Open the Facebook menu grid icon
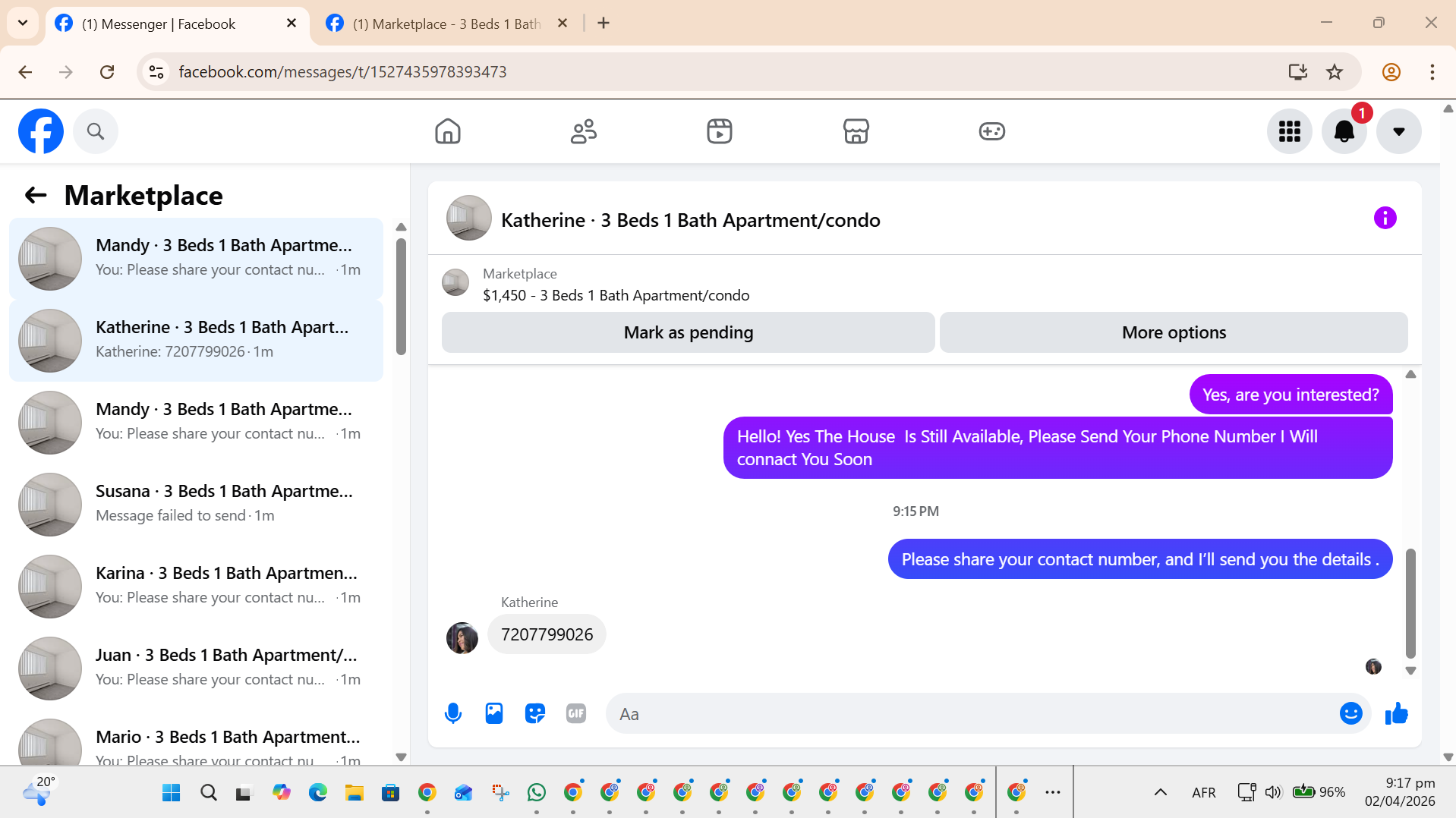This screenshot has width=1456, height=818. tap(1290, 131)
